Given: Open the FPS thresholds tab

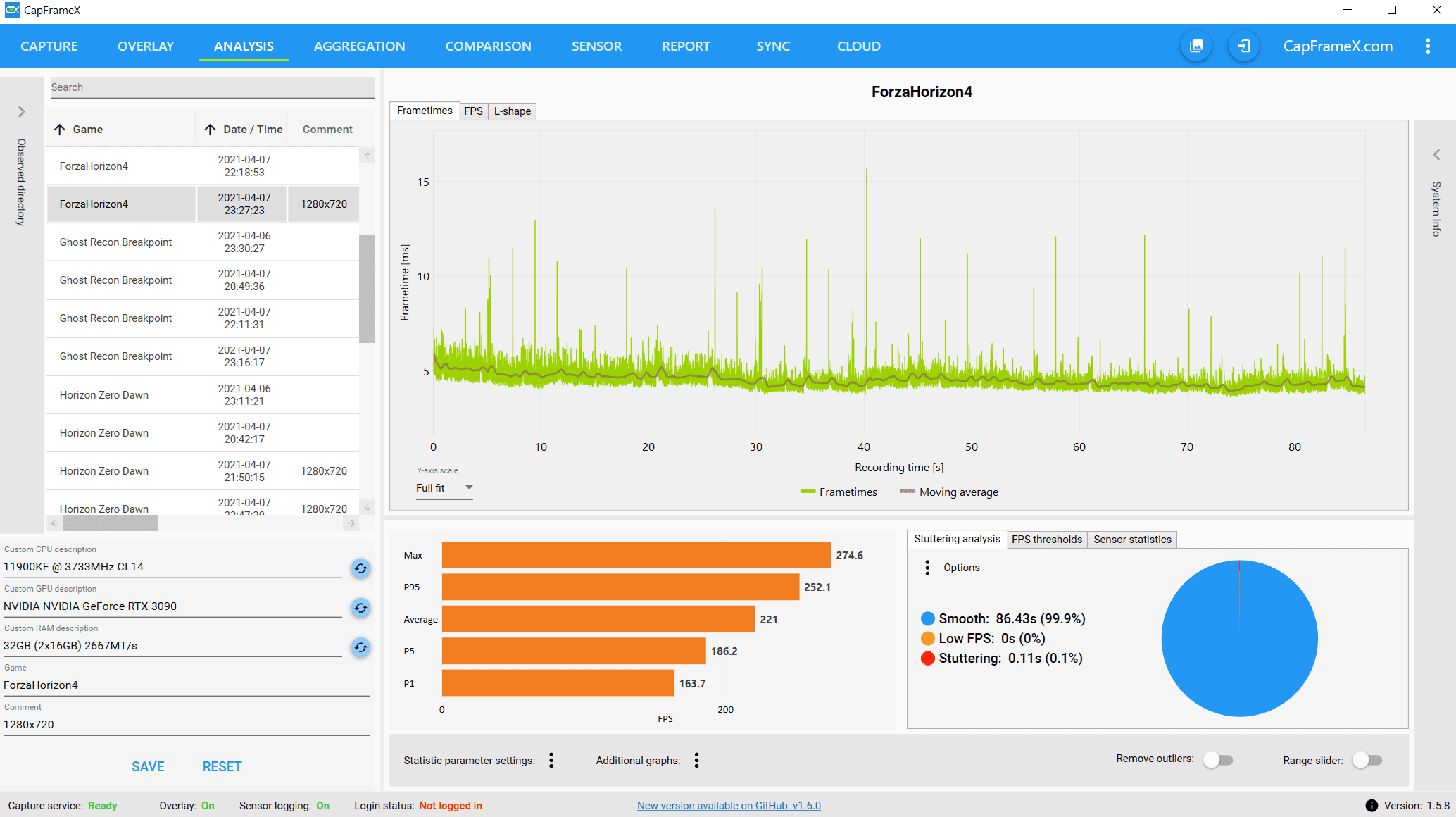Looking at the screenshot, I should pos(1046,540).
